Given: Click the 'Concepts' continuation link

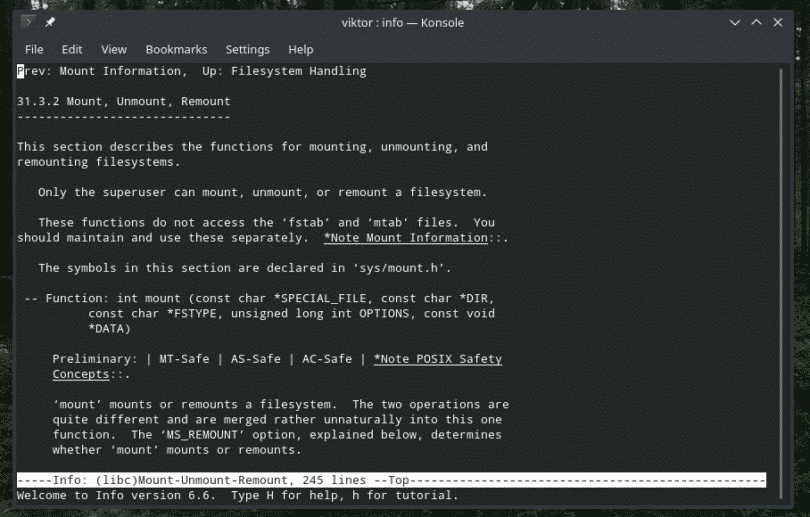Looking at the screenshot, I should pyautogui.click(x=81, y=374).
